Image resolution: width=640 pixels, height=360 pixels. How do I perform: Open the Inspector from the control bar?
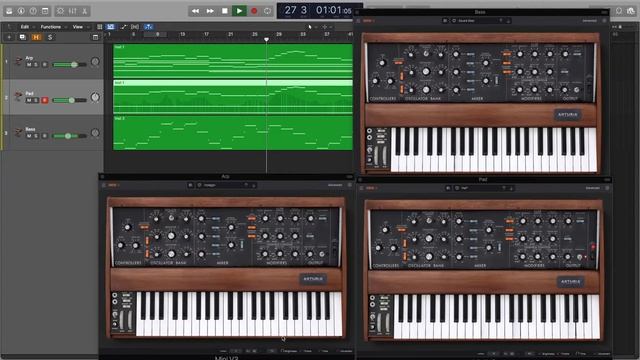[21, 11]
